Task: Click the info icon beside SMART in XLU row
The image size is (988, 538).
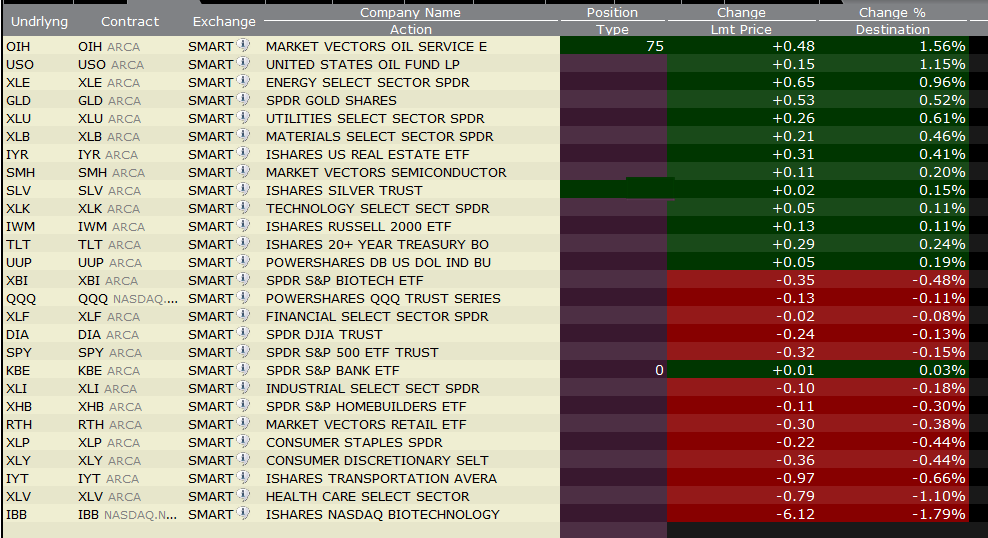Action: [x=243, y=117]
